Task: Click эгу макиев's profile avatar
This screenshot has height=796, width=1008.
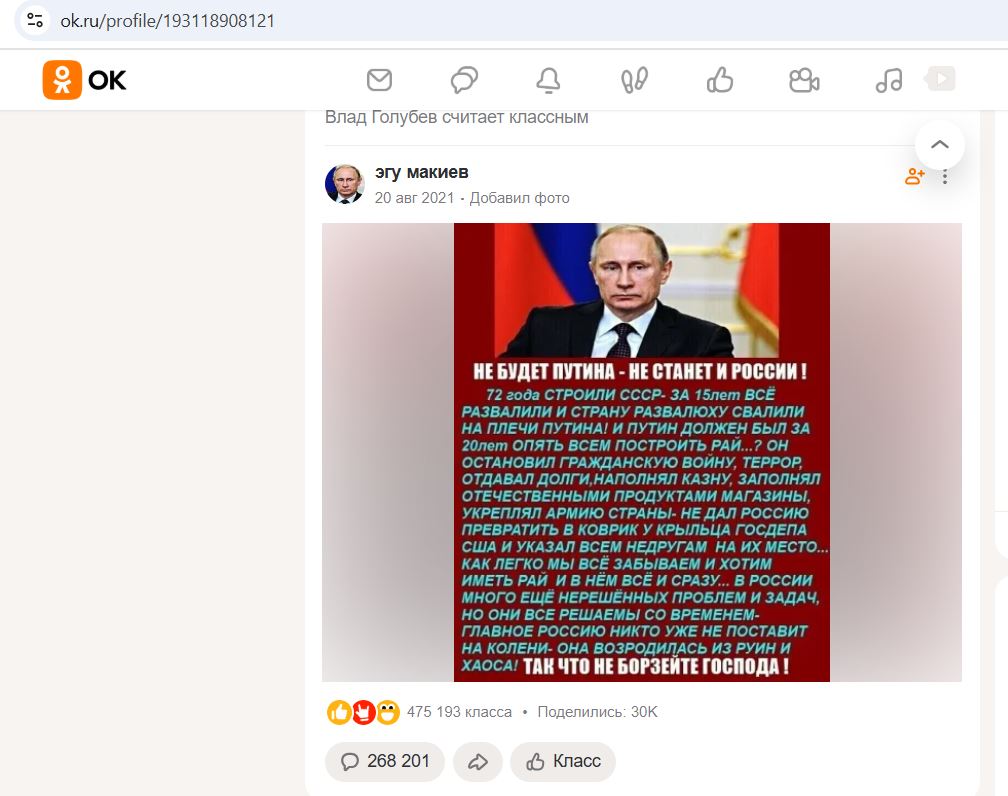Action: (345, 184)
